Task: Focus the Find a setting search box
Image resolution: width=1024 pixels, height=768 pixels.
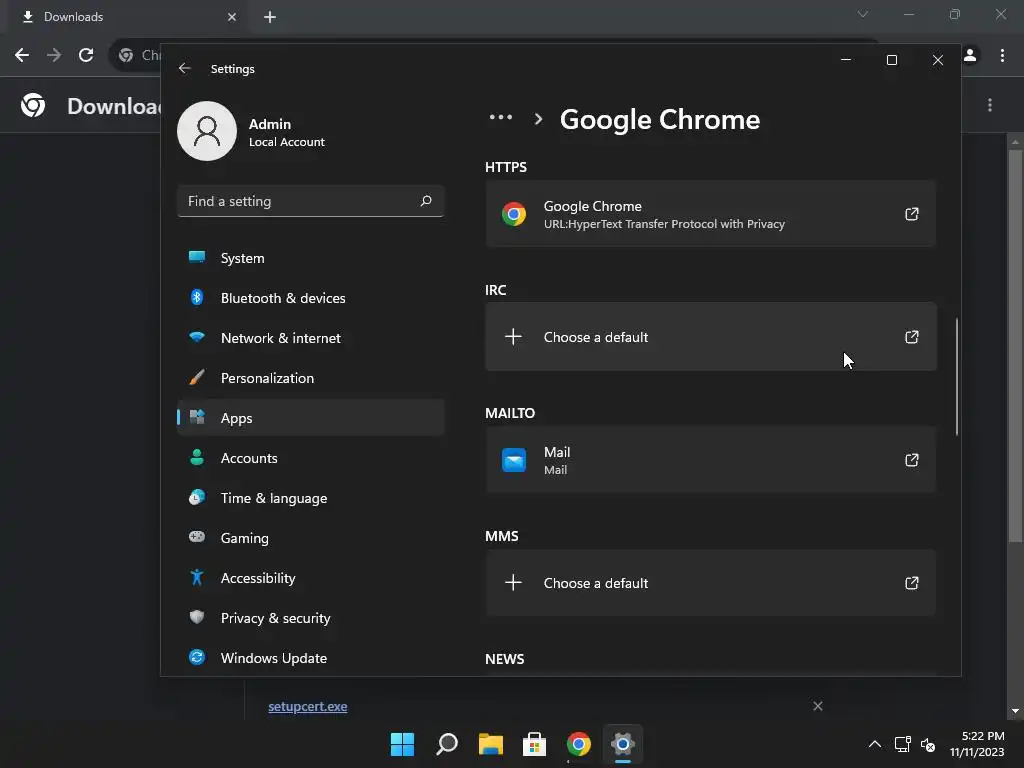Action: [x=311, y=201]
